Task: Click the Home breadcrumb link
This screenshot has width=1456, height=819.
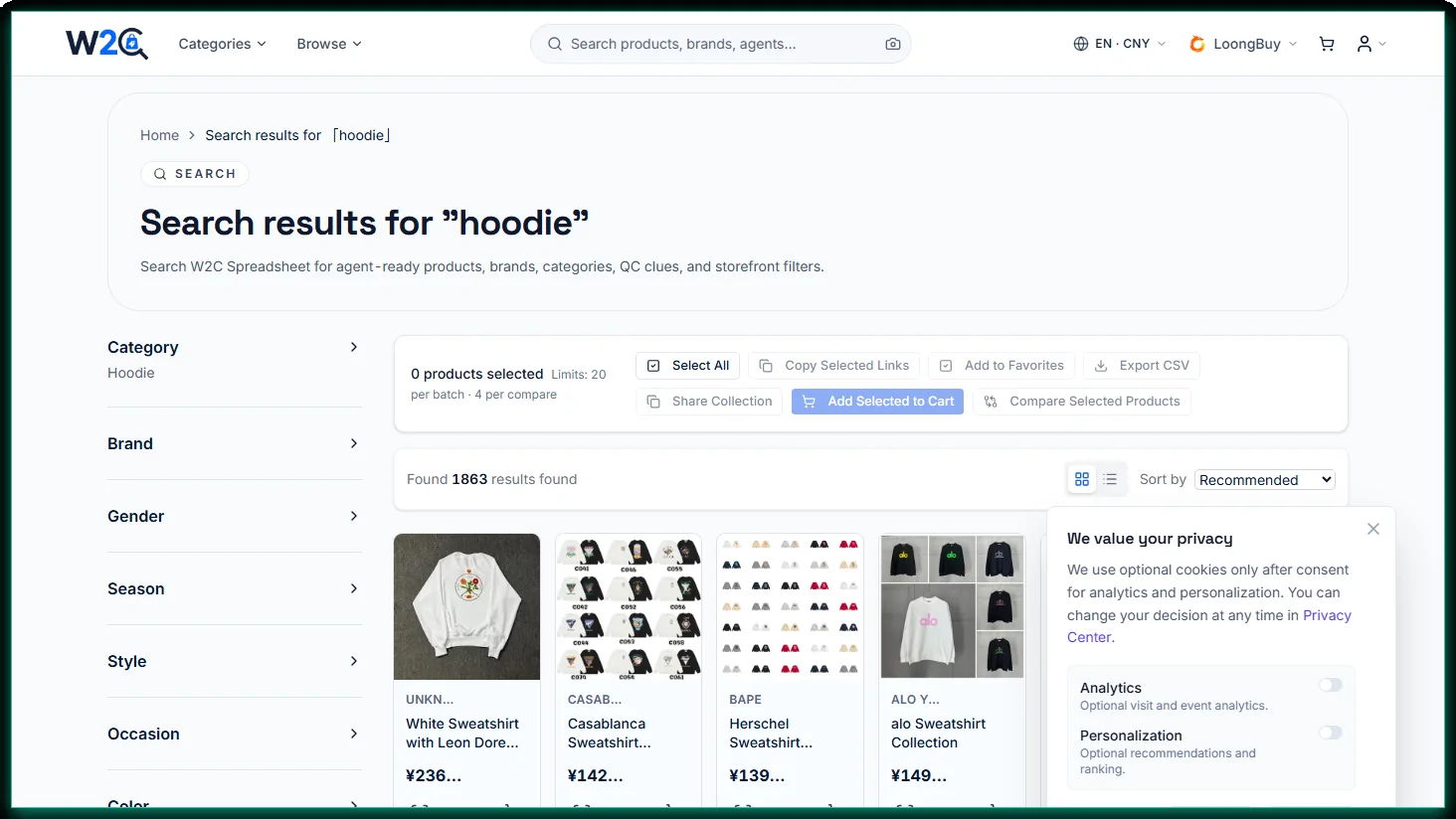Action: click(159, 135)
